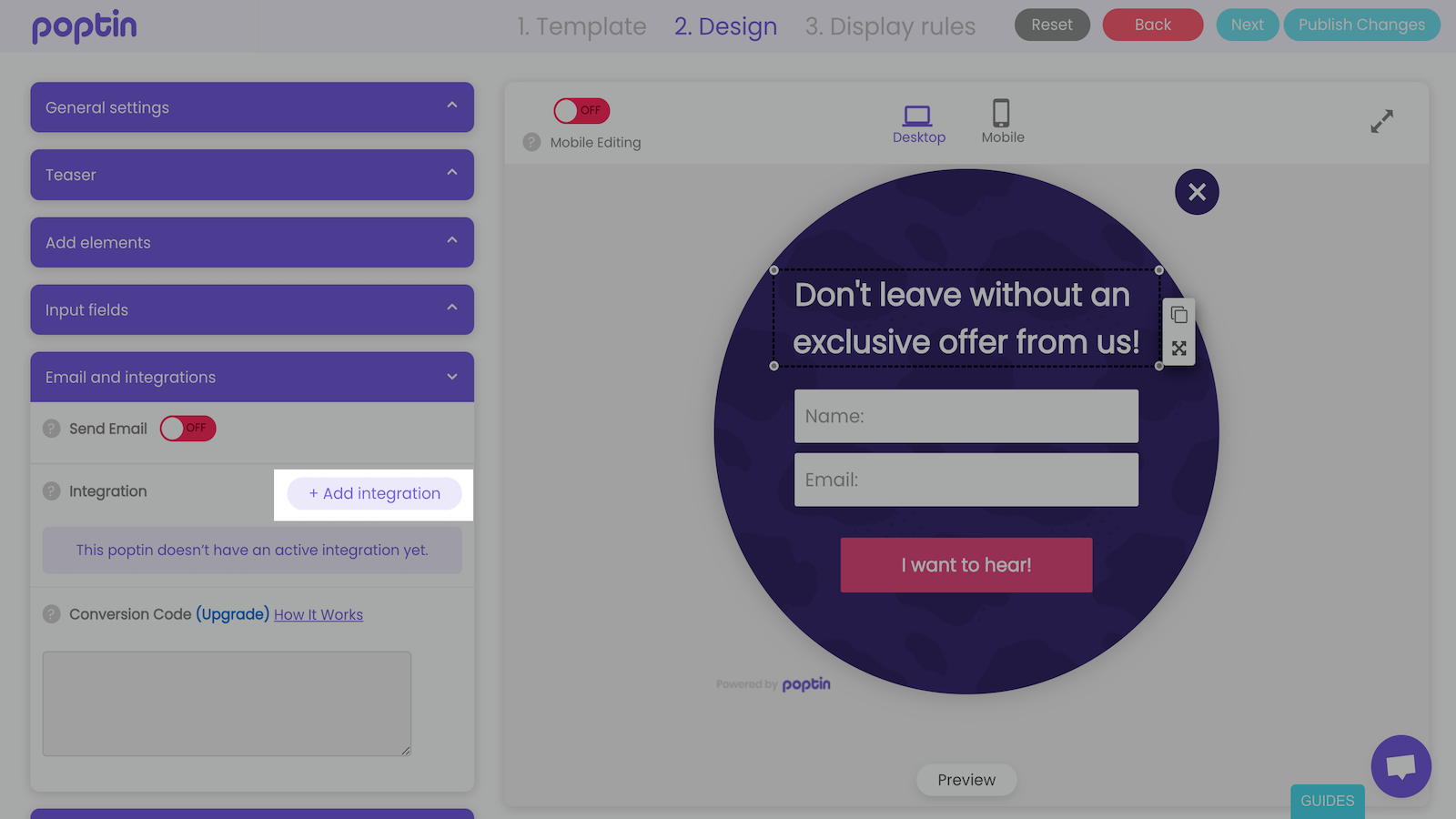Click the icon below duplicate on headline
The width and height of the screenshot is (1456, 819).
click(1178, 349)
